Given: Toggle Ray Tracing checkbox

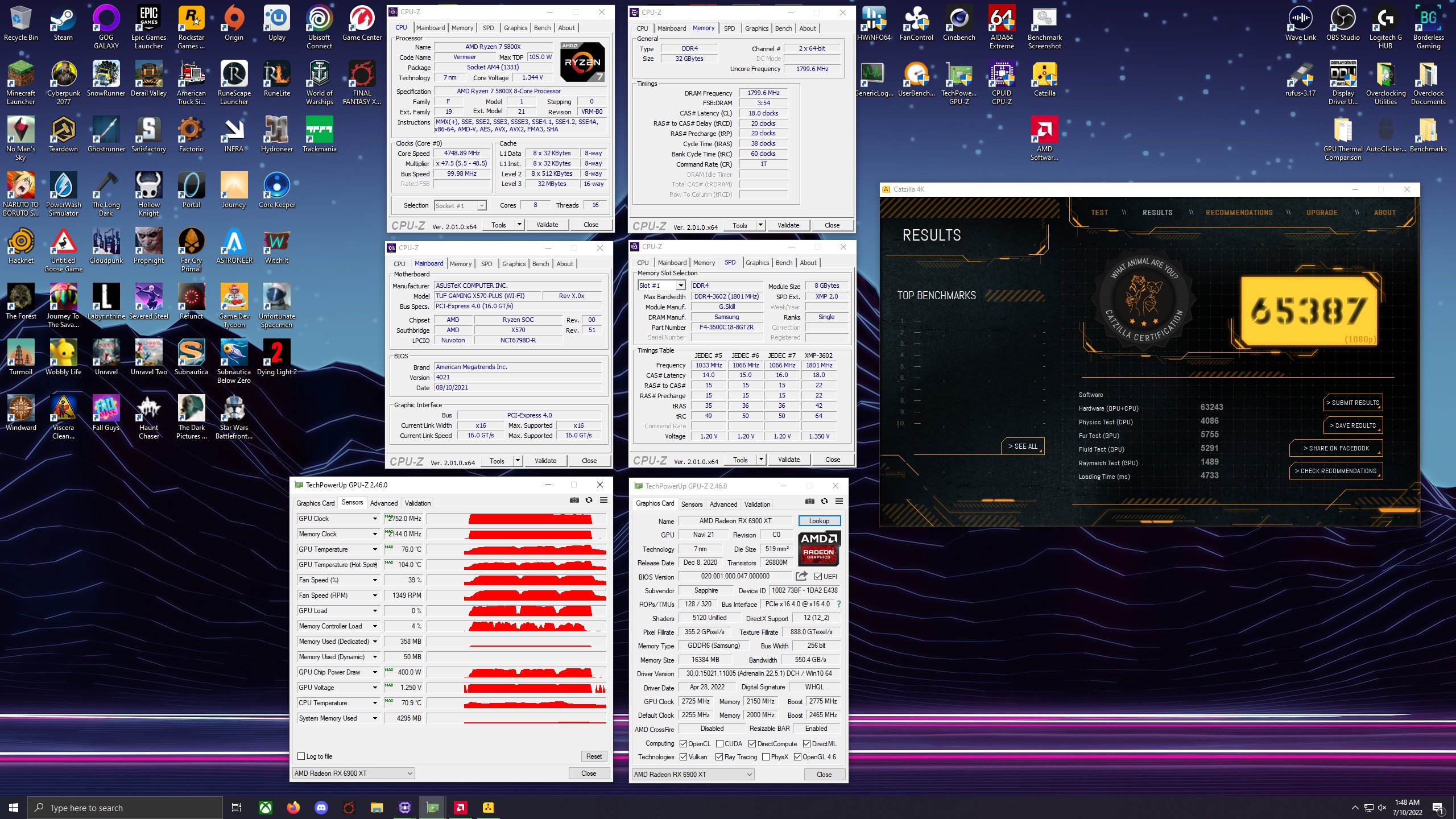Looking at the screenshot, I should pyautogui.click(x=719, y=757).
